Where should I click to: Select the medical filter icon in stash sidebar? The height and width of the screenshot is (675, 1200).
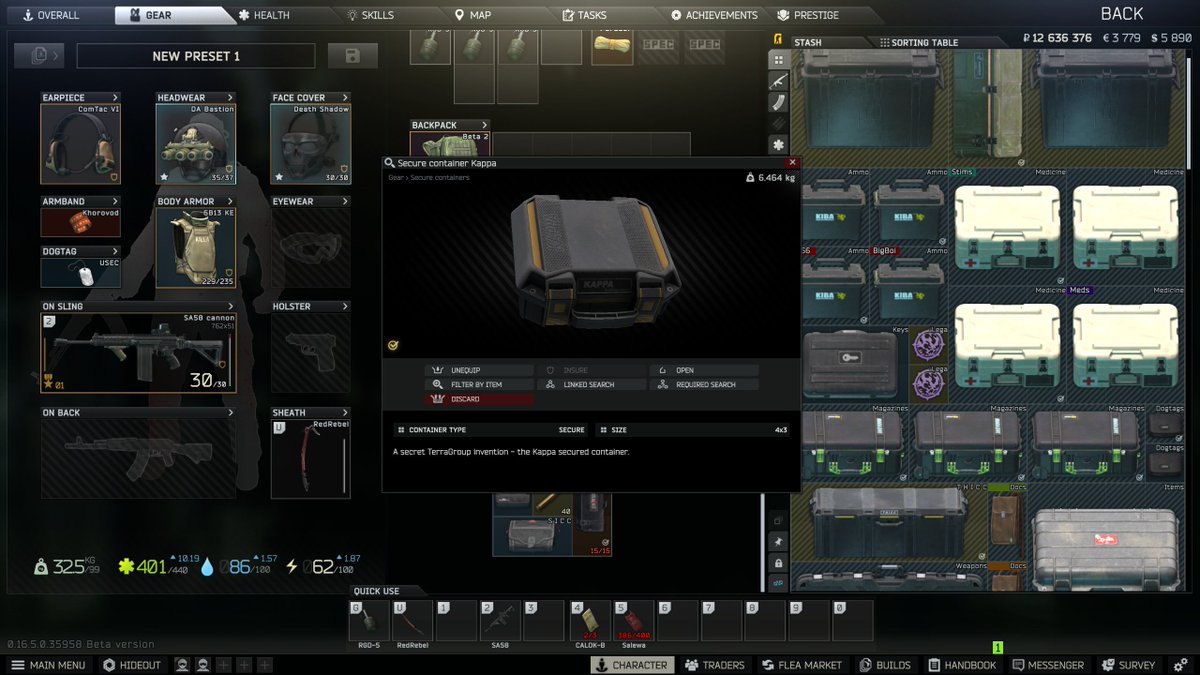click(778, 144)
